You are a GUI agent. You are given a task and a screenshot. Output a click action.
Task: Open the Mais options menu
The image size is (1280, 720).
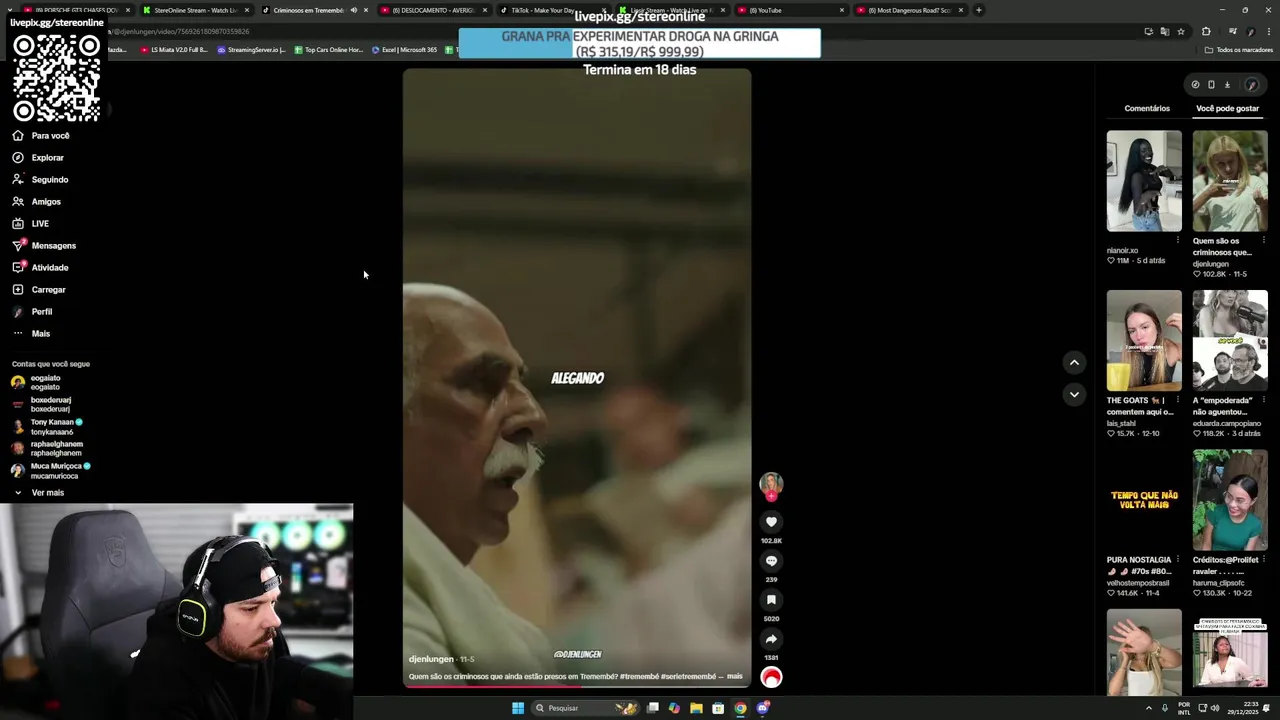[x=31, y=333]
